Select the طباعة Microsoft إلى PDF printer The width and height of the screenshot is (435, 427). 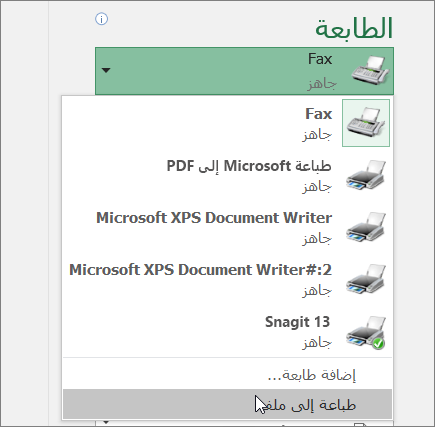(x=249, y=166)
